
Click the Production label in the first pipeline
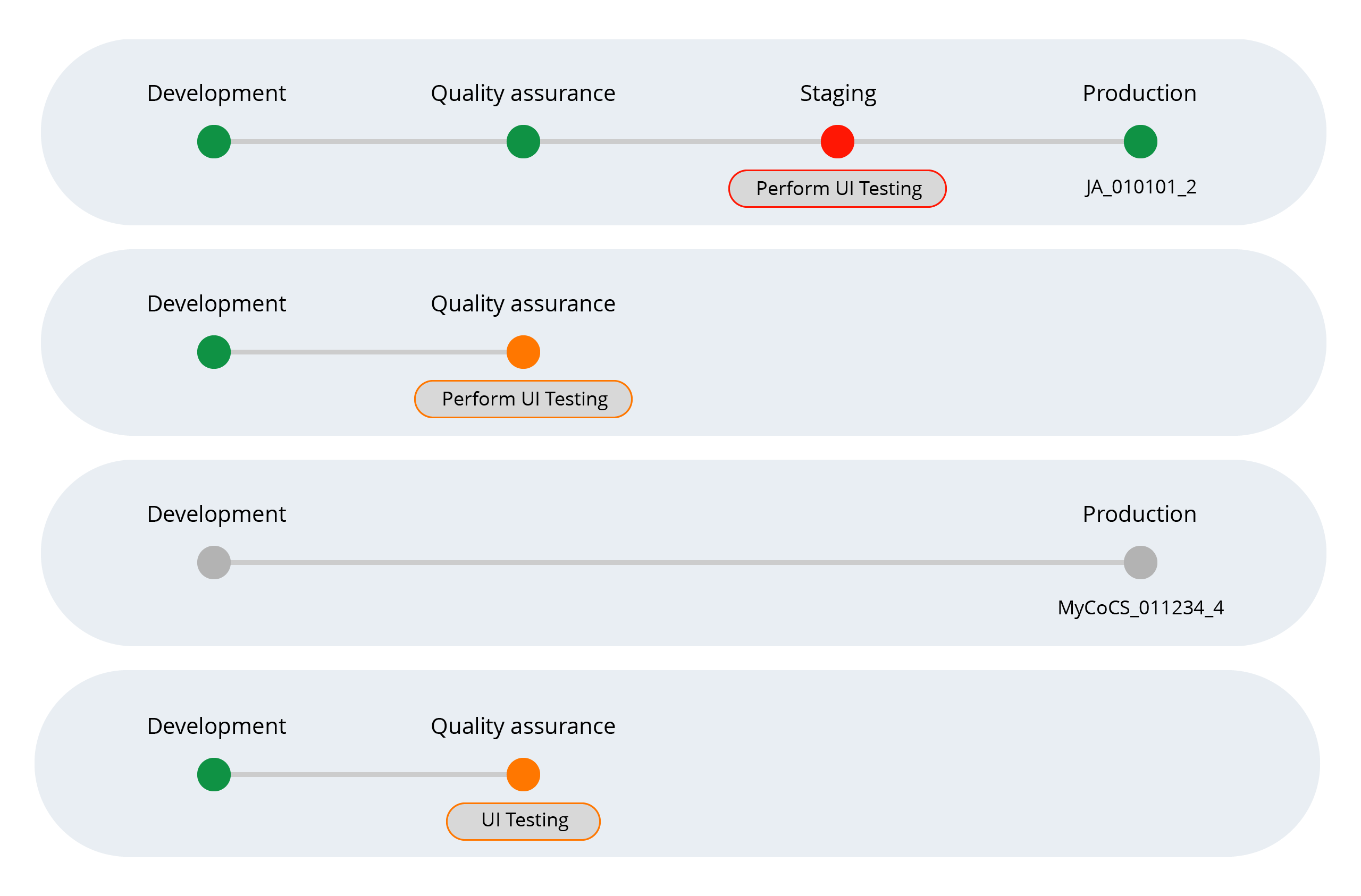[1139, 93]
